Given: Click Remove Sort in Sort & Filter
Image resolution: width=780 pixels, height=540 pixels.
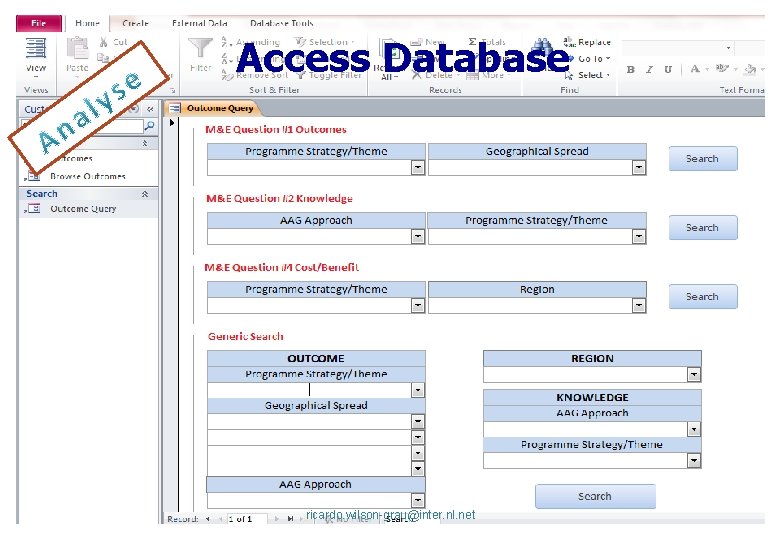Looking at the screenshot, I should tap(255, 75).
